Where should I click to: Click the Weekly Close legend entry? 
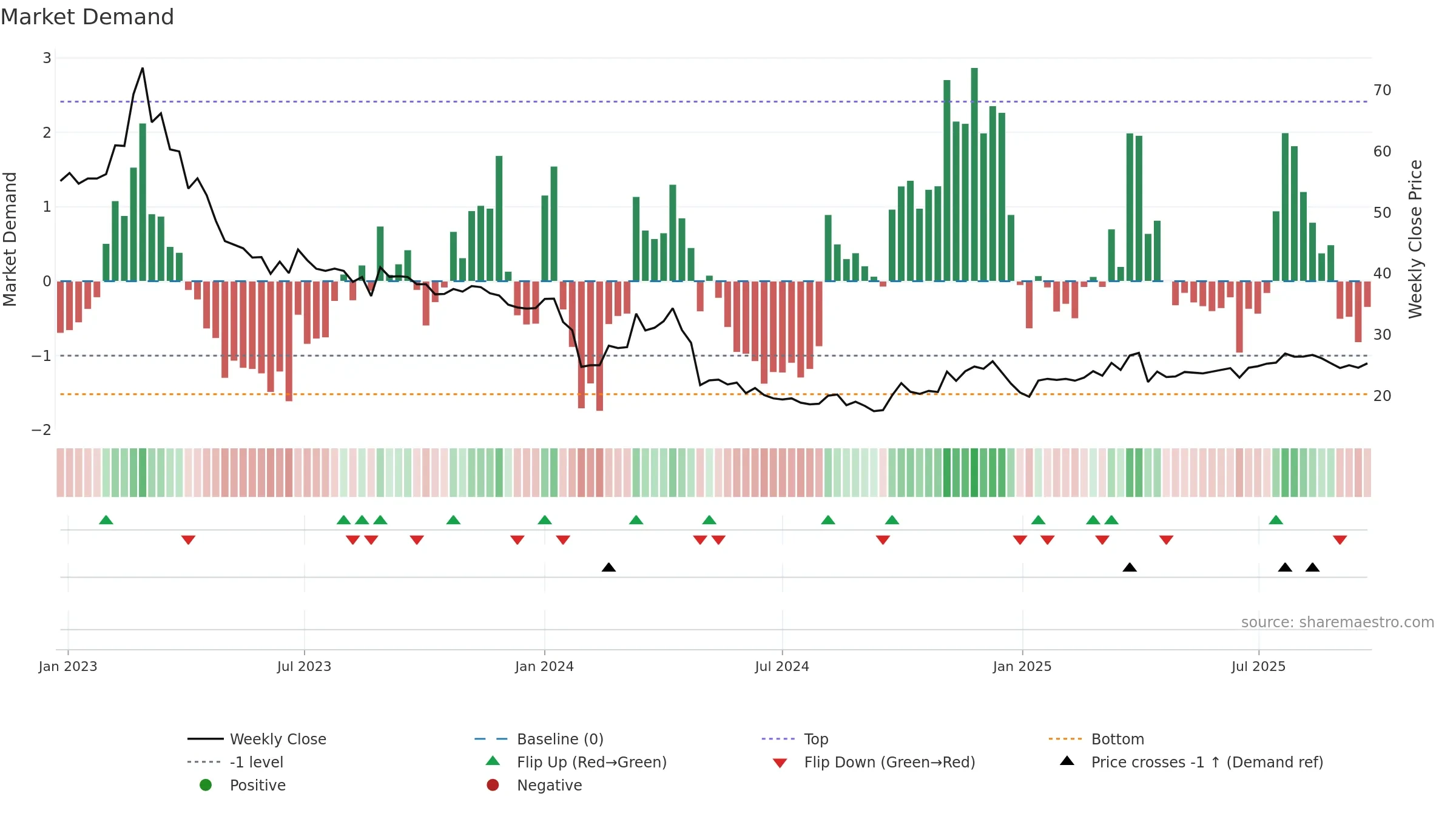pos(257,739)
